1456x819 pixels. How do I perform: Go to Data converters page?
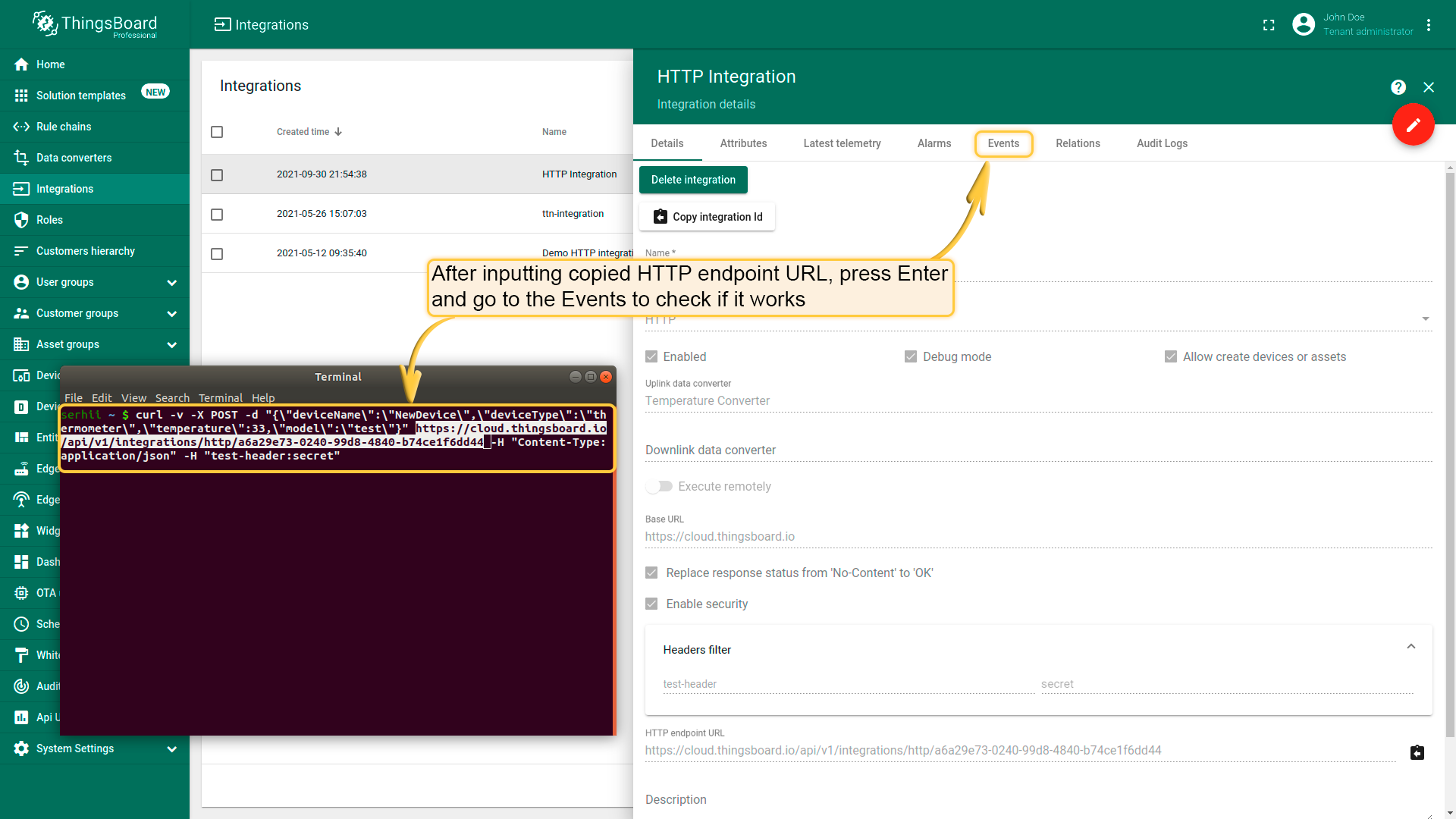click(74, 158)
